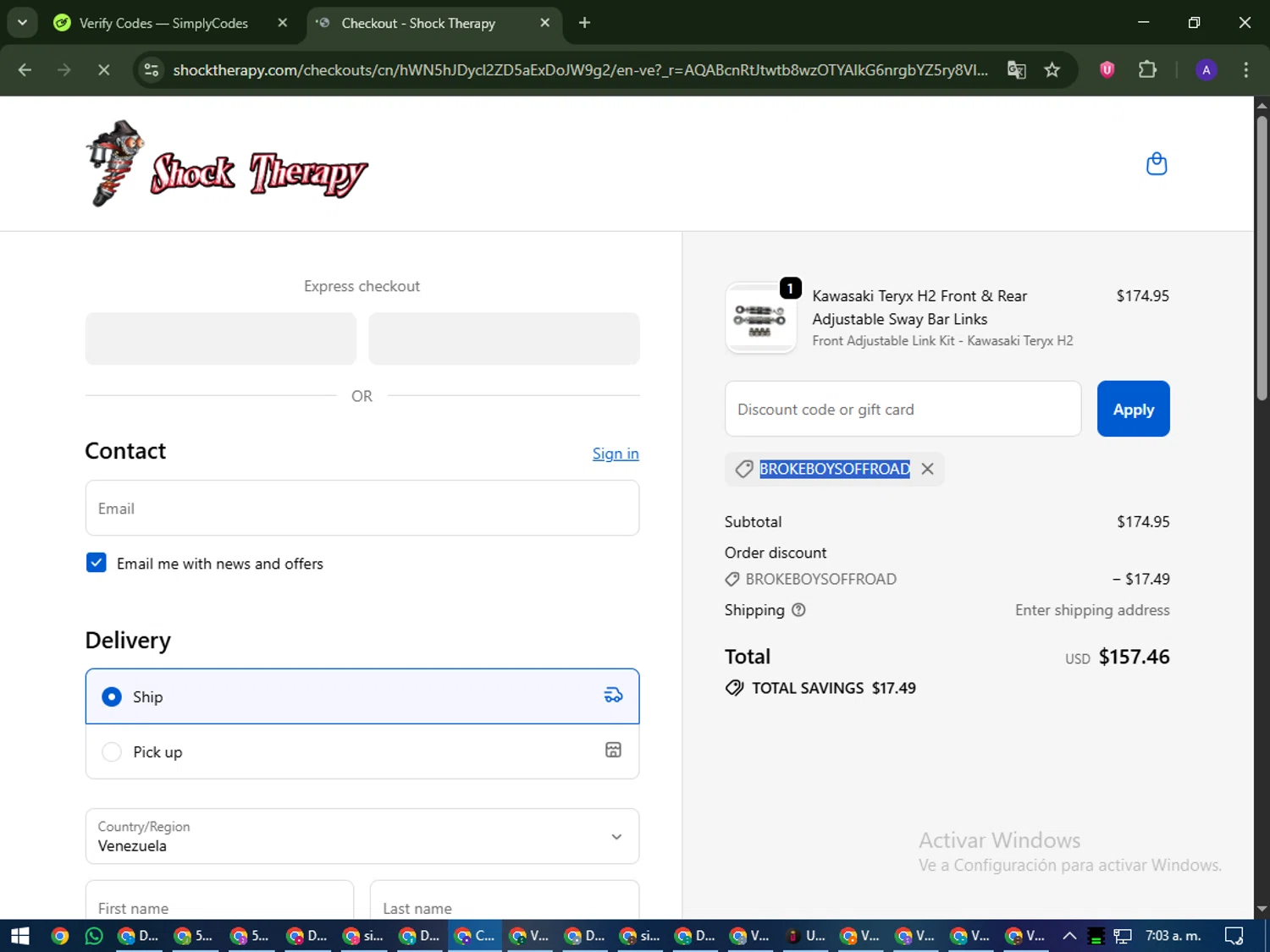Switch to Verify Codes — SimplyCodes tab
1270x952 pixels.
[163, 23]
